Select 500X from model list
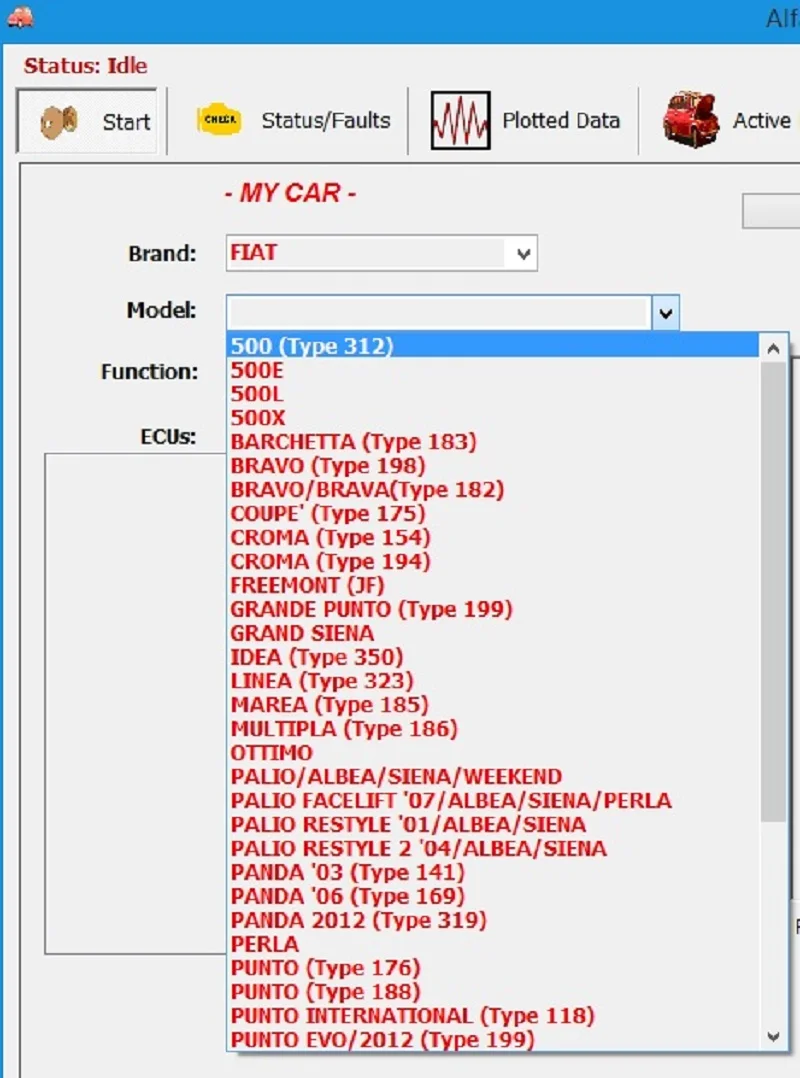This screenshot has height=1078, width=800. click(492, 418)
